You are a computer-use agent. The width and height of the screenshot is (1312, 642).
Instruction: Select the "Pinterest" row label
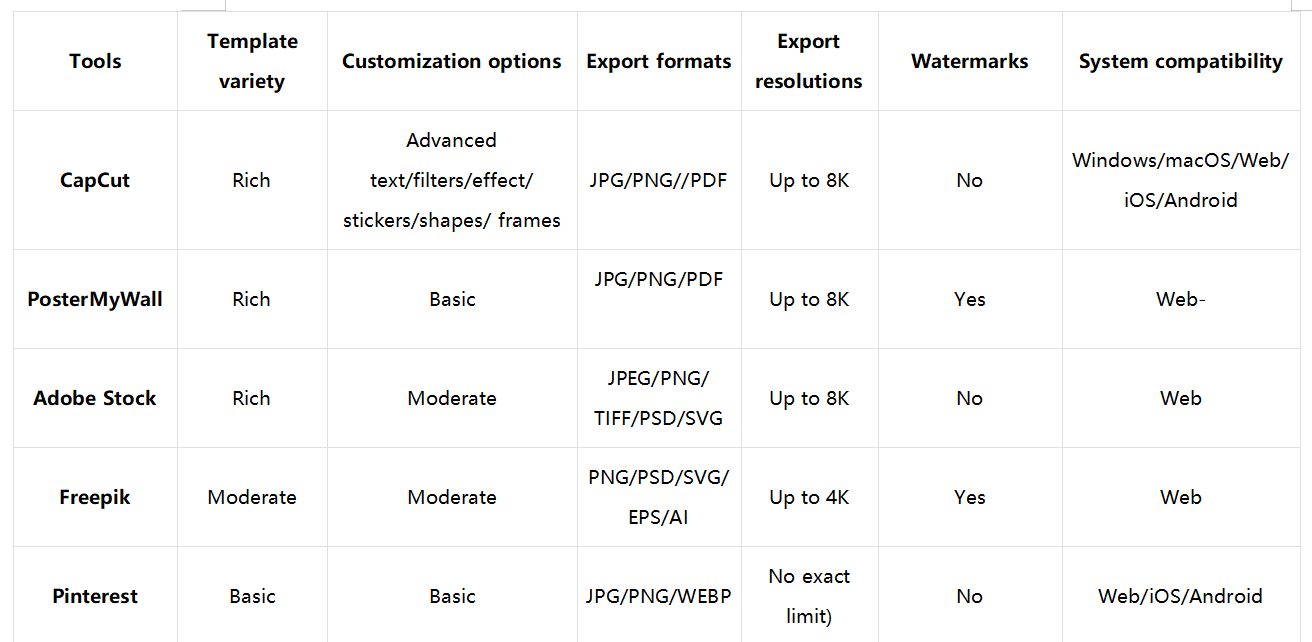pos(95,596)
